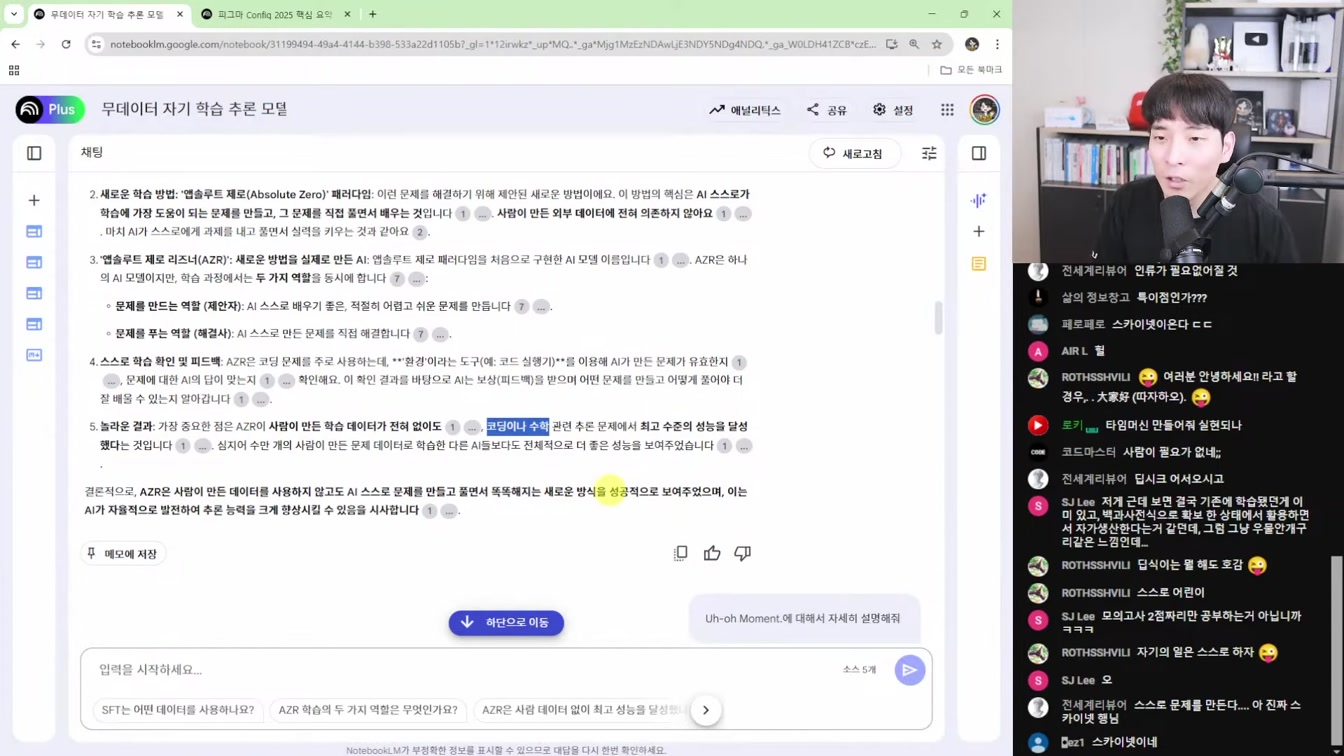1344x756 pixels.
Task: Open the install app icon in address bar
Action: 891,44
